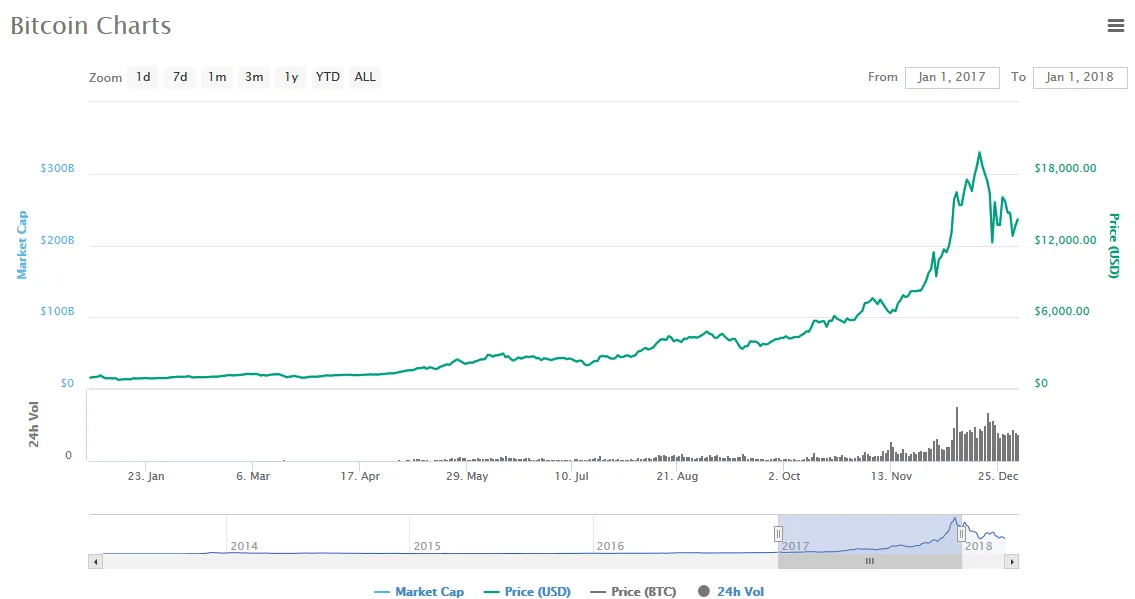The width and height of the screenshot is (1135, 599).
Task: Toggle the Market Cap series legend
Action: [x=419, y=592]
